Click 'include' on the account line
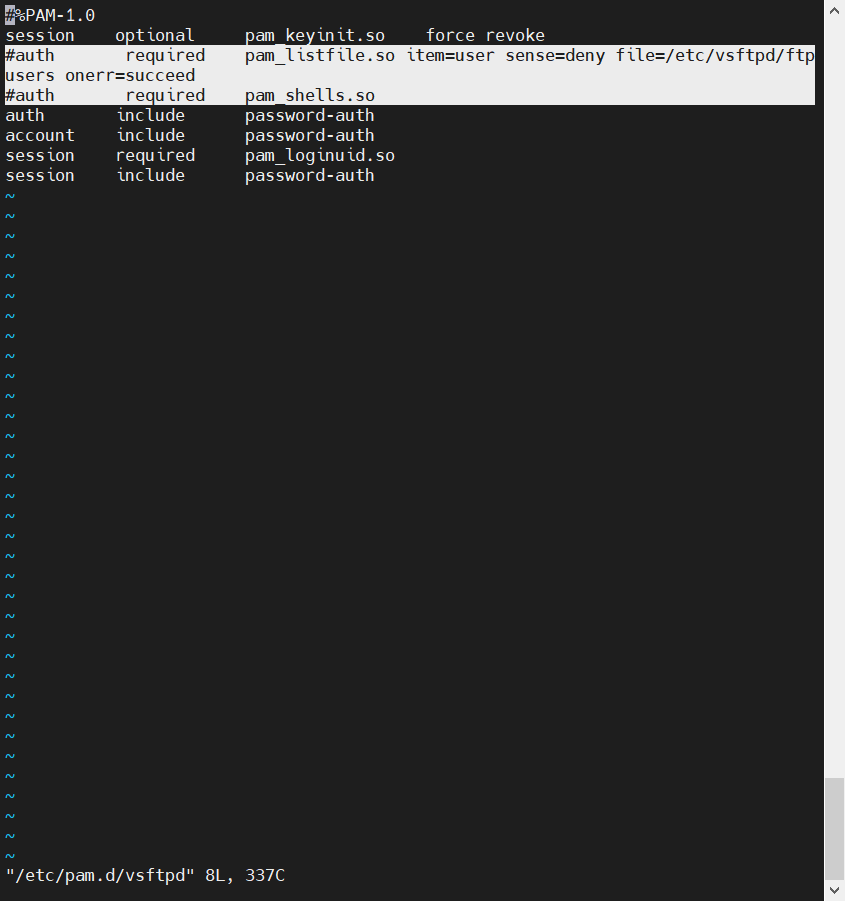 (x=151, y=136)
